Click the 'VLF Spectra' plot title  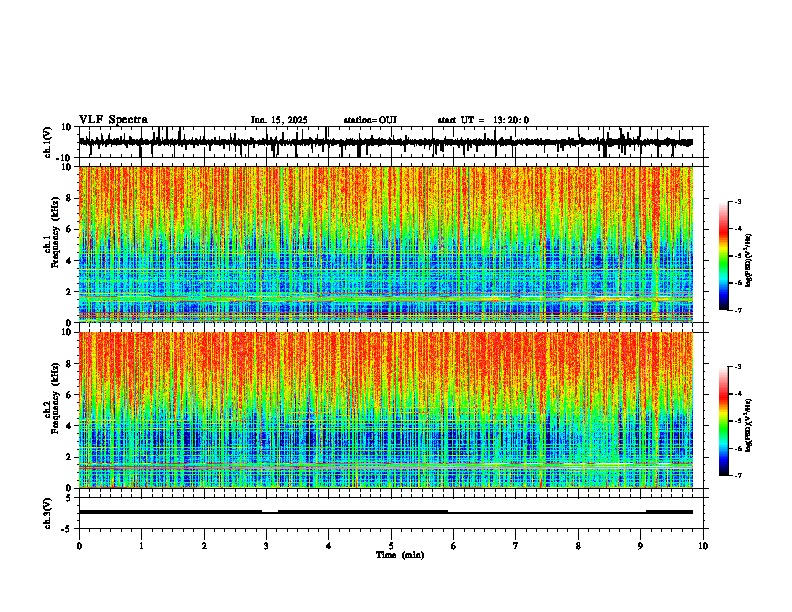tap(113, 120)
